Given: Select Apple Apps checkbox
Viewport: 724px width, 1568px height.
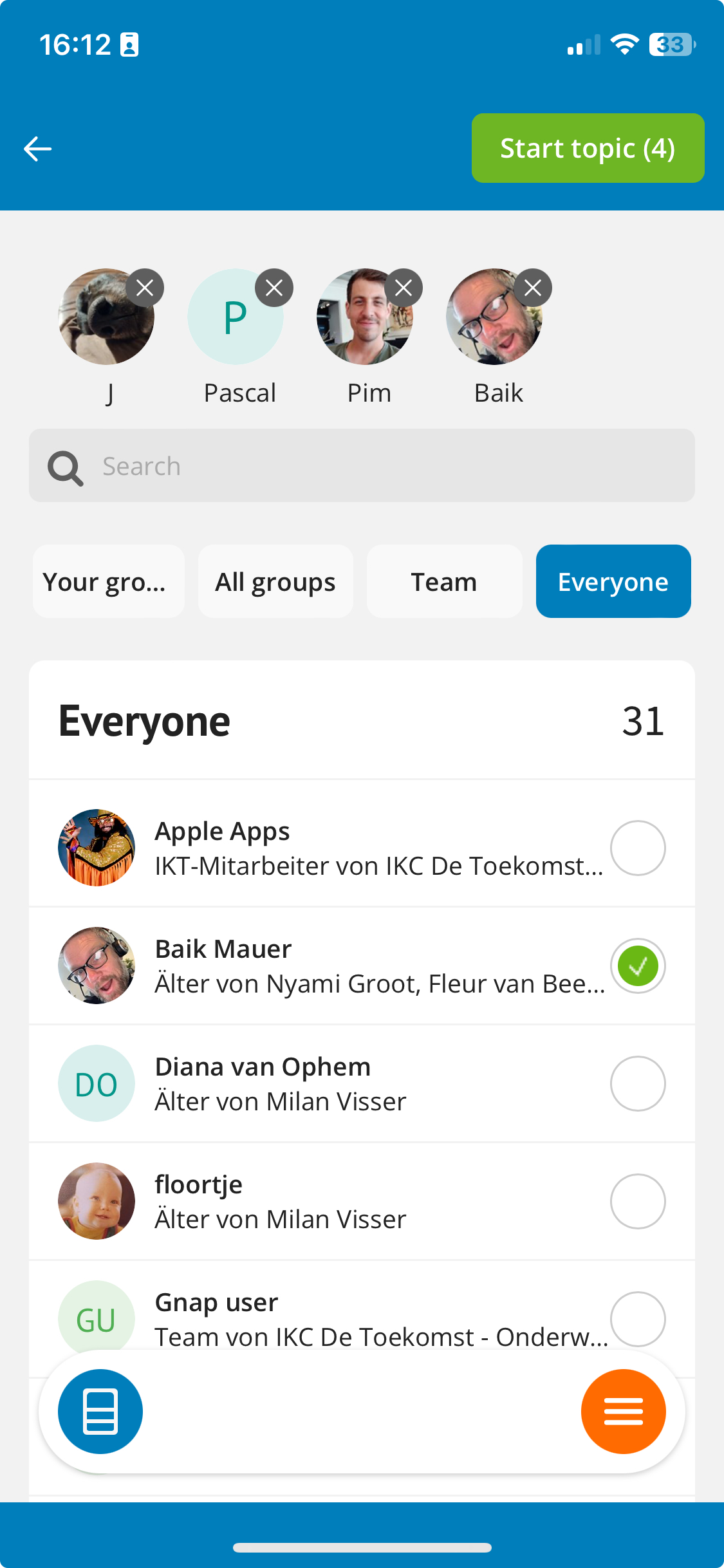Looking at the screenshot, I should 638,848.
